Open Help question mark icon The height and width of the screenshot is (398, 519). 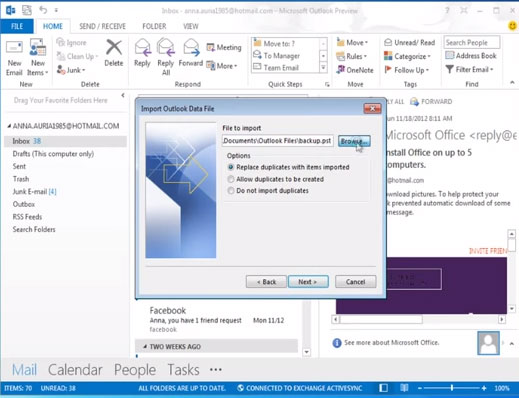(447, 10)
